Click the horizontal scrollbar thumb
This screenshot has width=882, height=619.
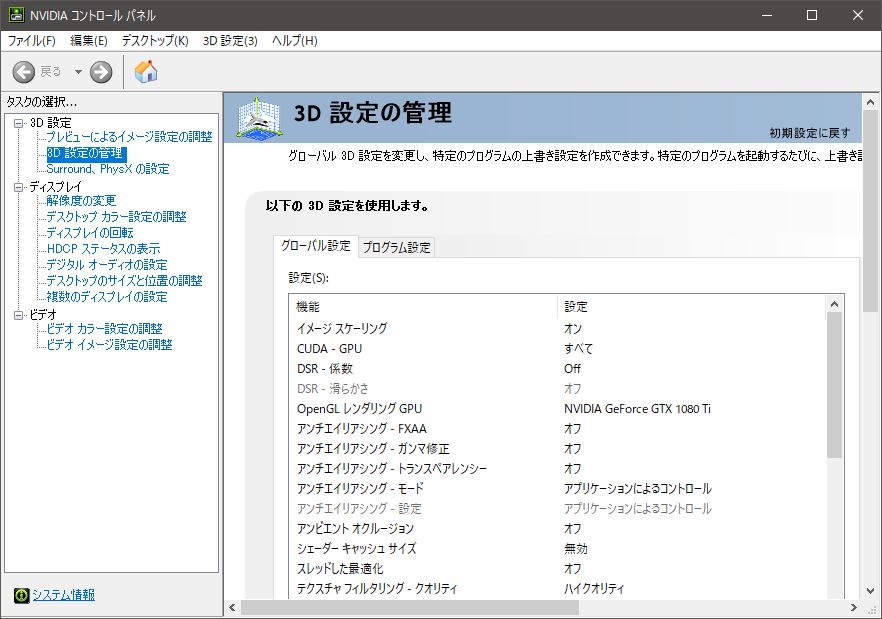tap(410, 608)
